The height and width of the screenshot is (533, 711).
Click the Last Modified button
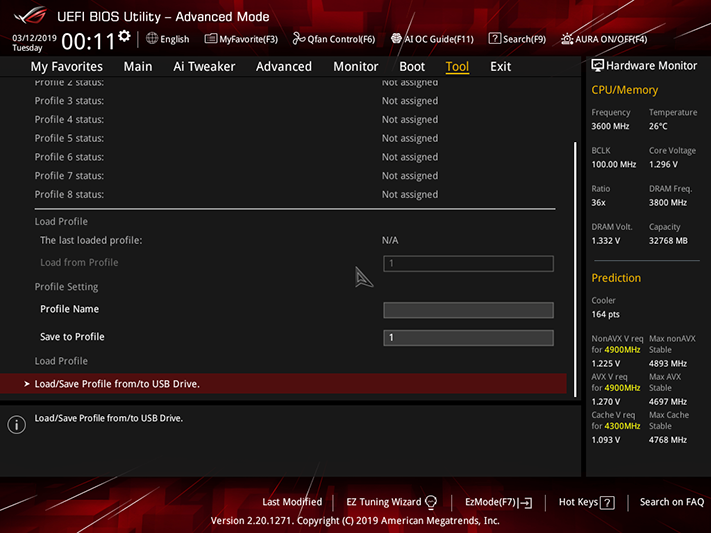292,502
